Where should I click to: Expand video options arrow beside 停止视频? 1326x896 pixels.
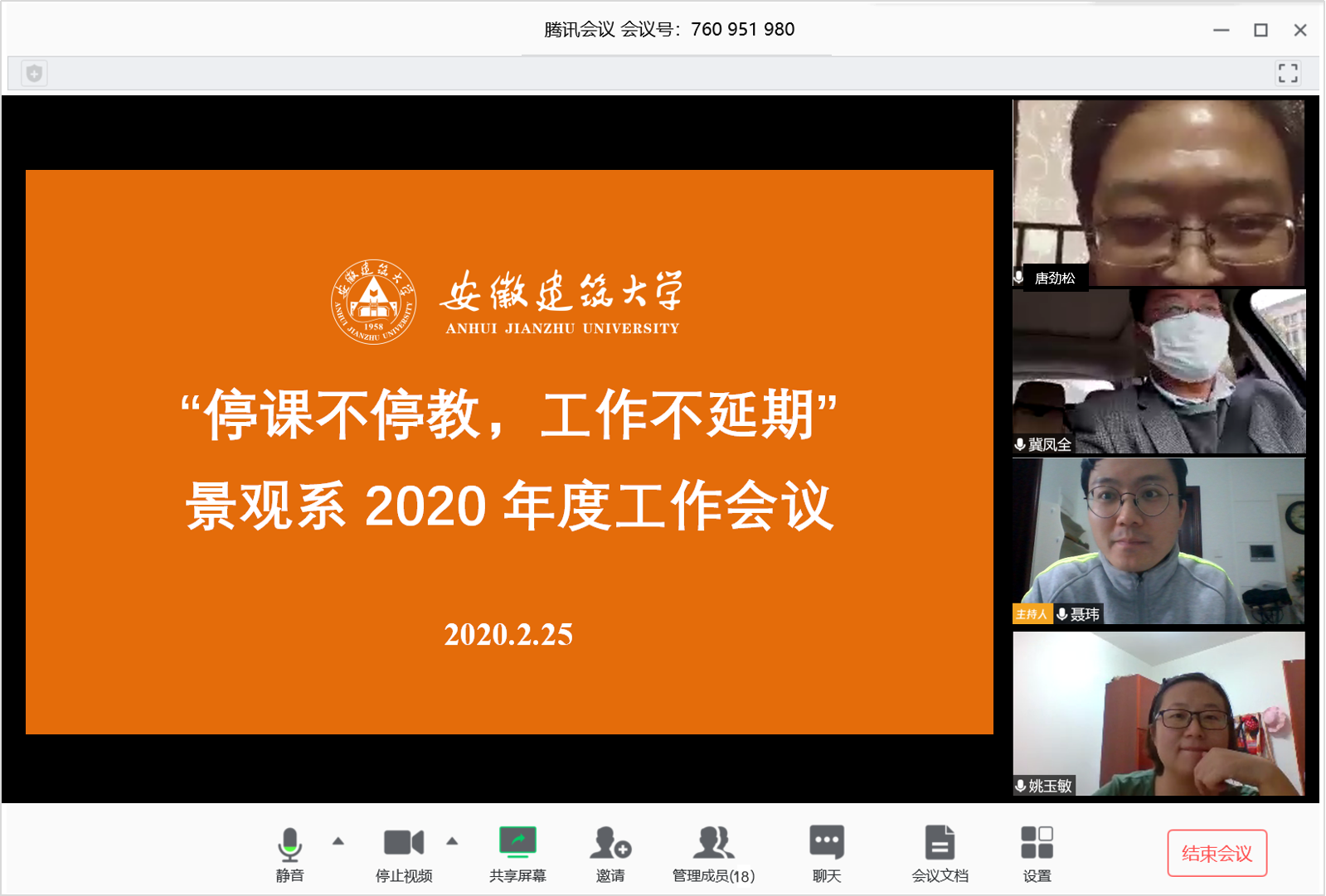pyautogui.click(x=452, y=841)
